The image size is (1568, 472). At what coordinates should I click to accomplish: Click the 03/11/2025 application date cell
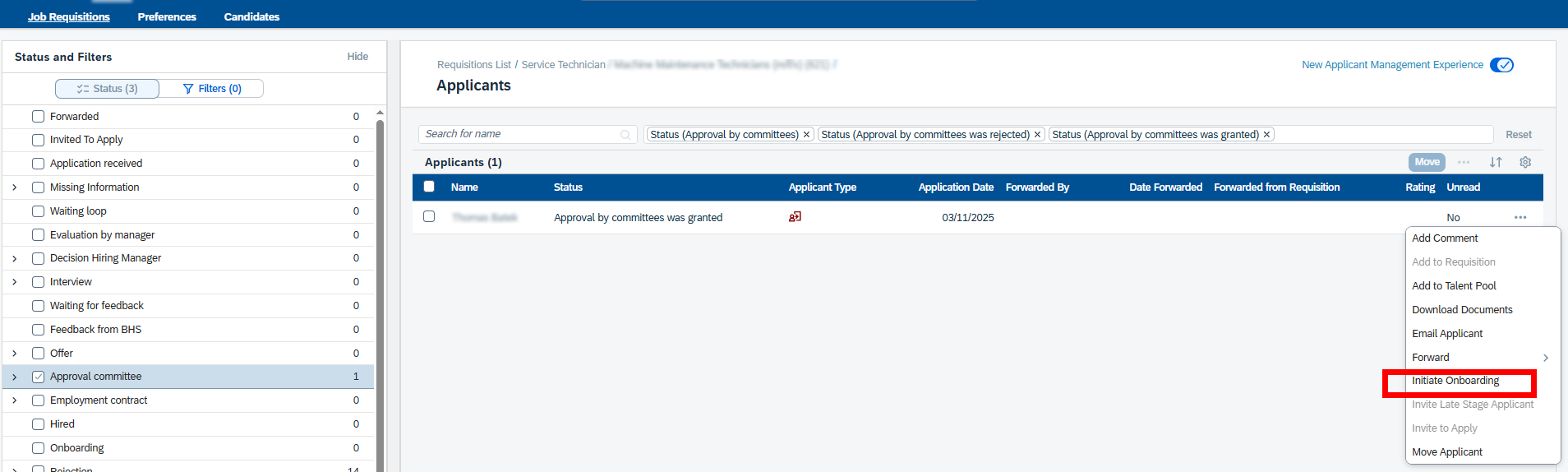[x=968, y=218]
